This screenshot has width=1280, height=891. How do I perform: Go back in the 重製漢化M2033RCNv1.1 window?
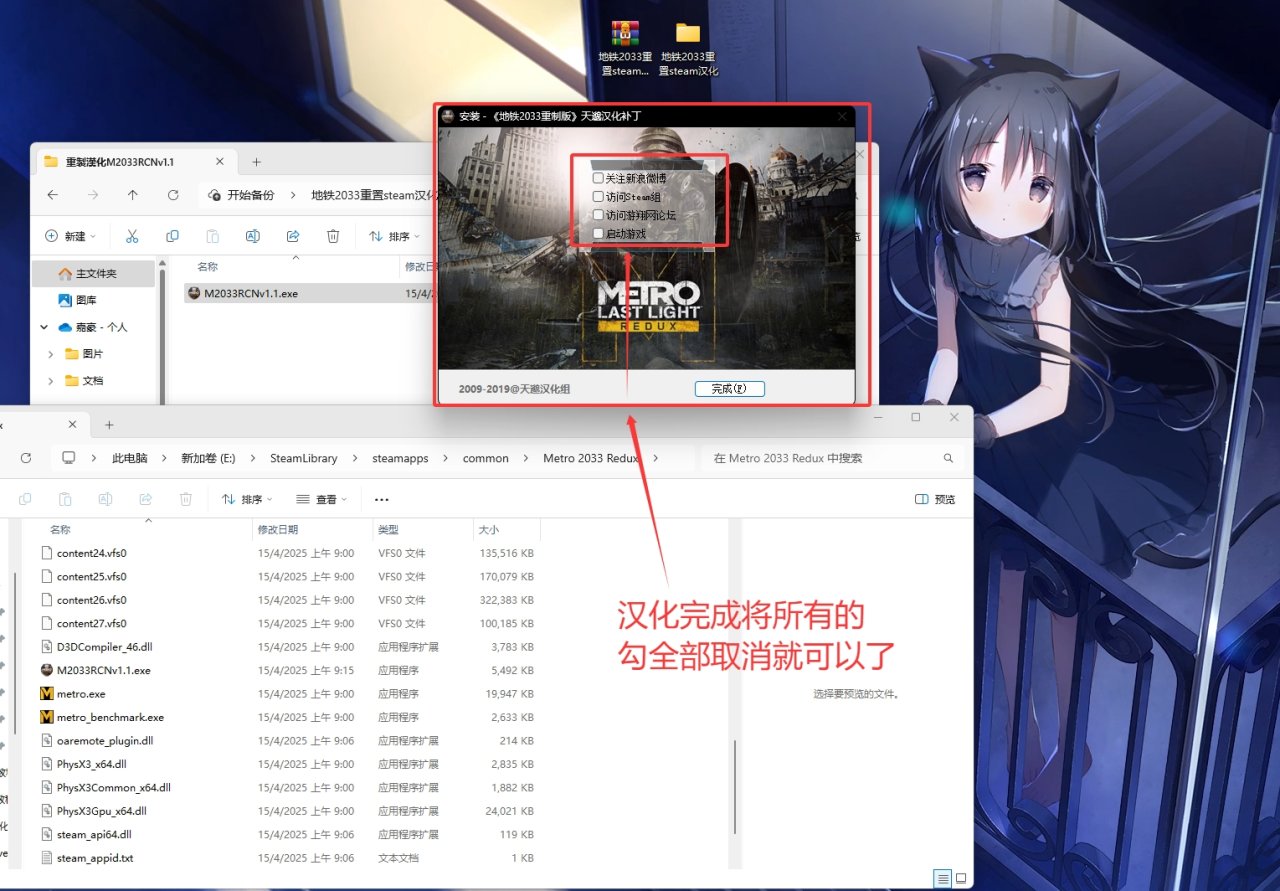pos(53,195)
